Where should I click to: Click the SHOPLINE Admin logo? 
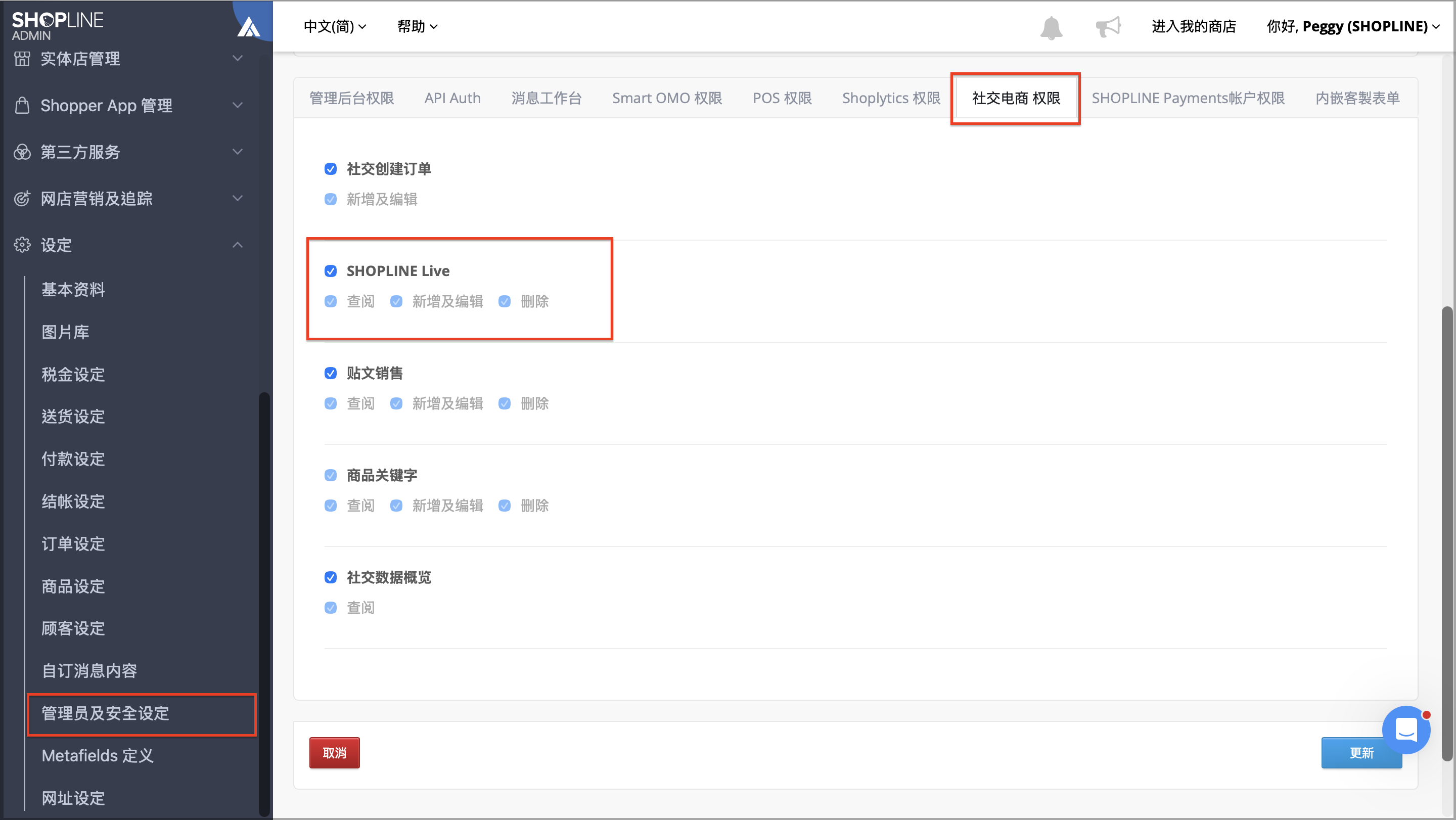58,26
